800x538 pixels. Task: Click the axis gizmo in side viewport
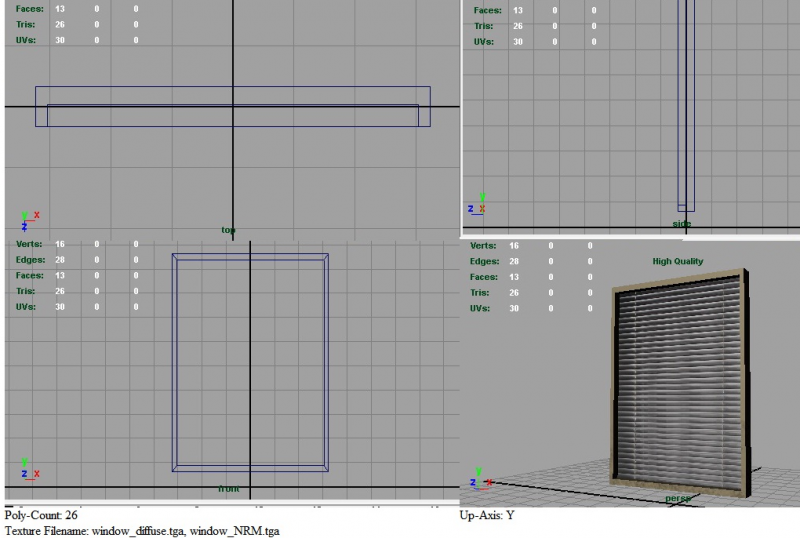coord(477,205)
